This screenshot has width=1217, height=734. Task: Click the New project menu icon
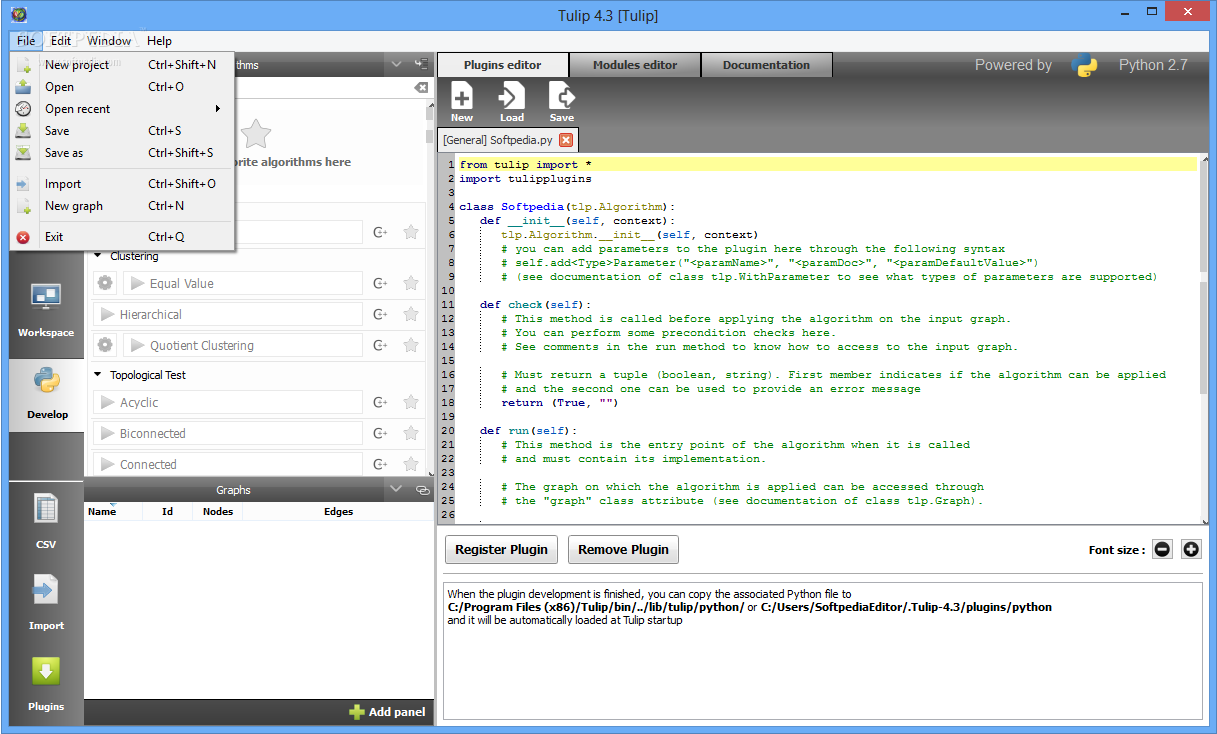click(23, 65)
